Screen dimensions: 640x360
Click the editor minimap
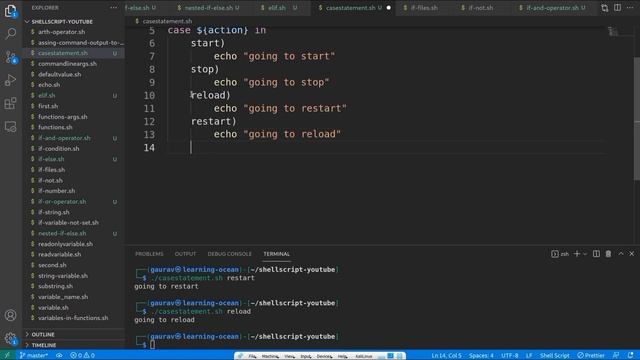(x=613, y=31)
